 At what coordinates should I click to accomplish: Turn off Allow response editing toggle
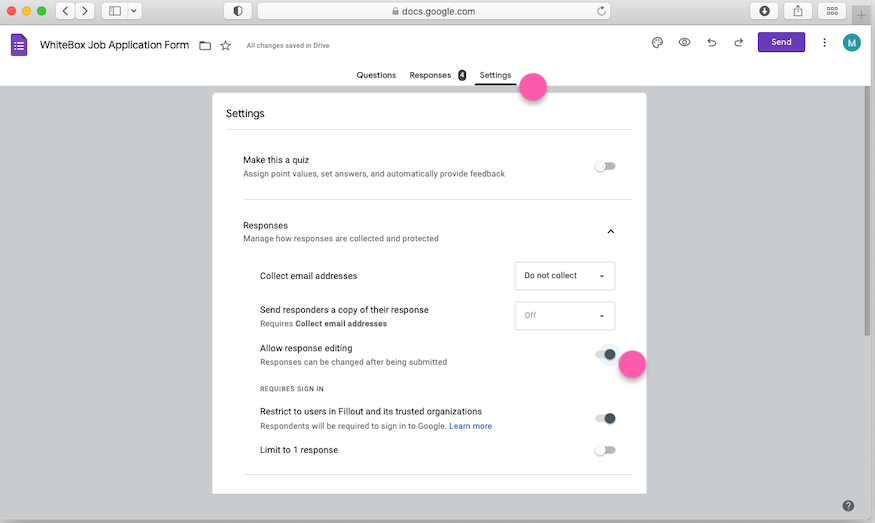point(605,354)
